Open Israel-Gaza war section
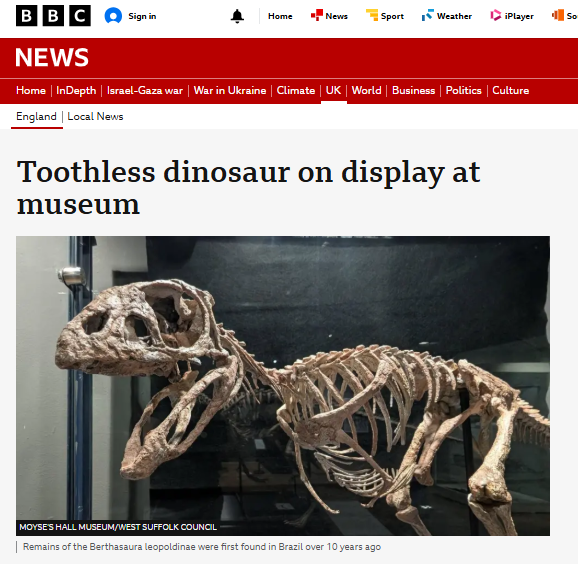 [x=145, y=90]
